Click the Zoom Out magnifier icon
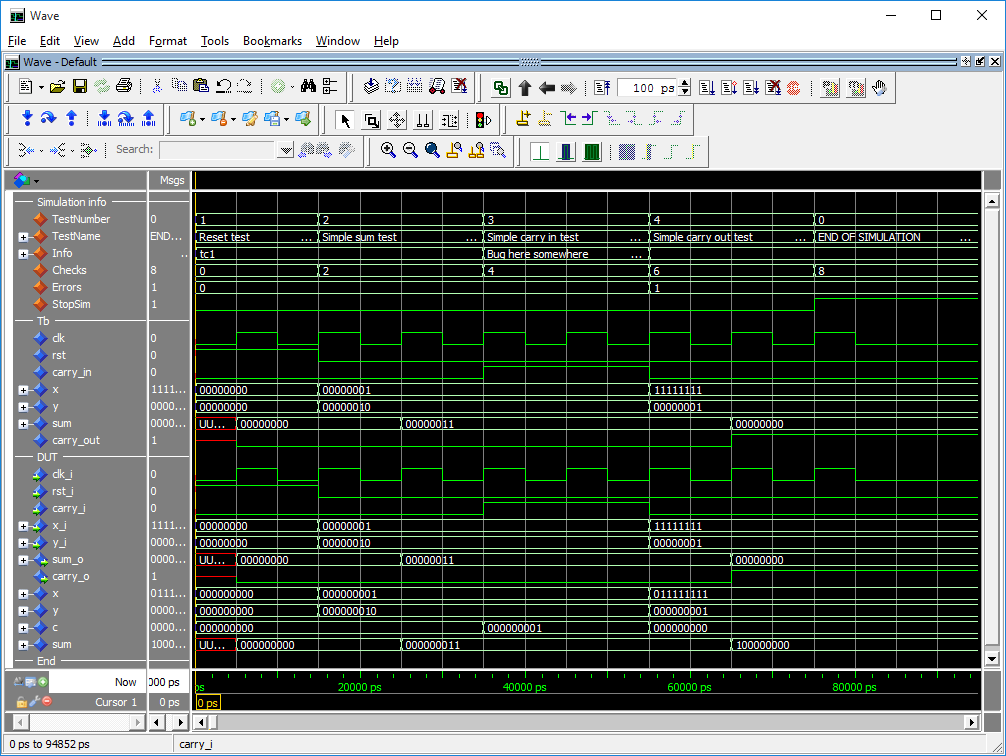The width and height of the screenshot is (1006, 756). point(410,150)
